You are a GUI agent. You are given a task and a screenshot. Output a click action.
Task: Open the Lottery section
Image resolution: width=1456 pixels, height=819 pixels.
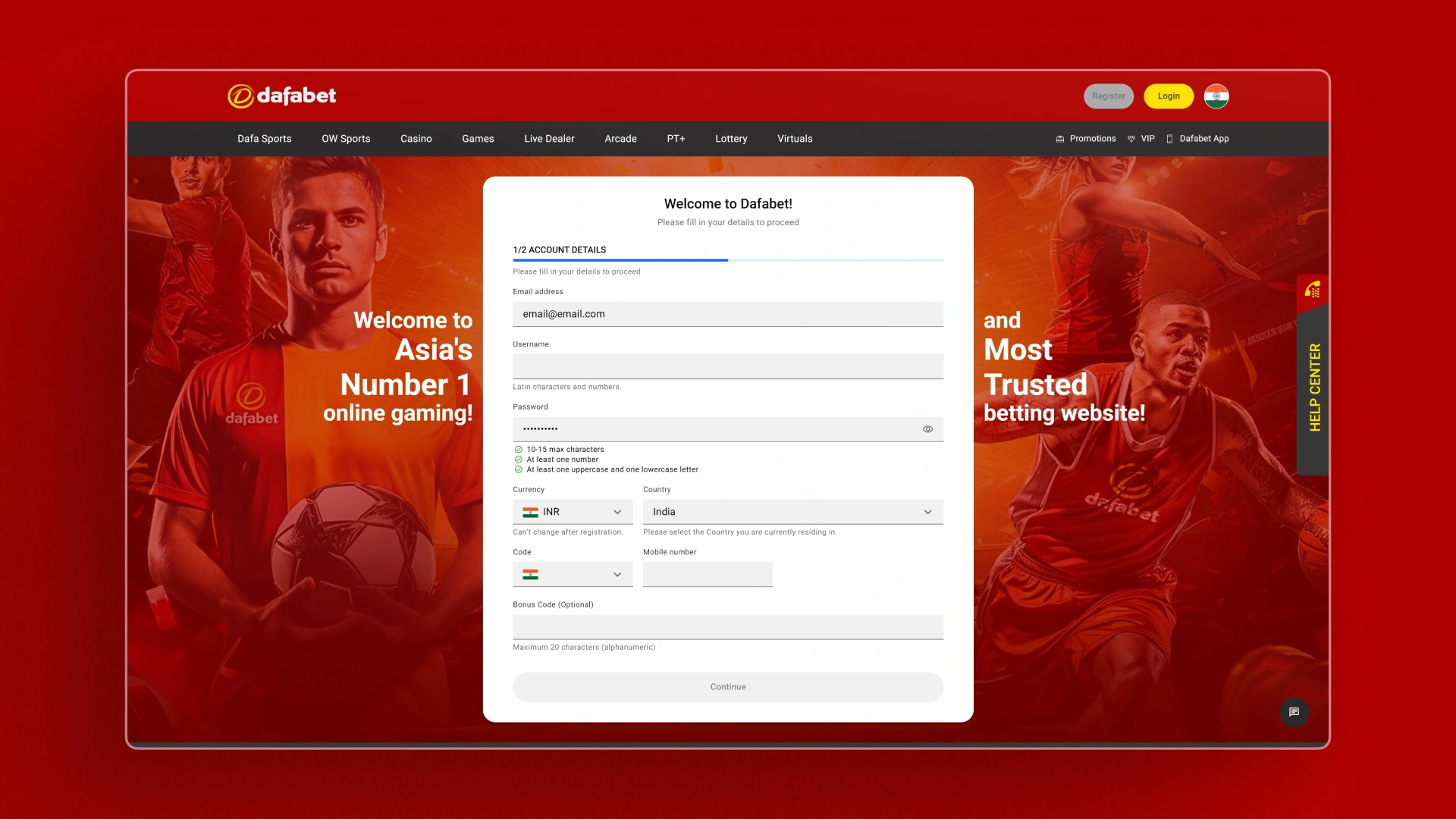click(x=731, y=139)
